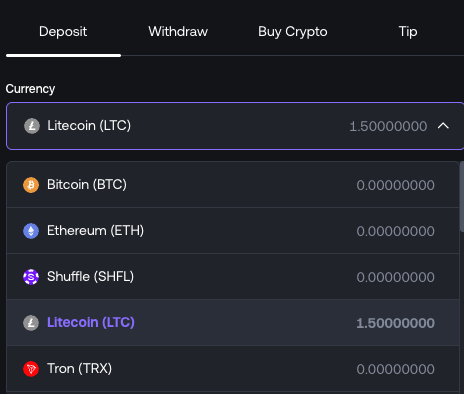Select Bitcoin (BTC) from currency list

[x=233, y=185]
